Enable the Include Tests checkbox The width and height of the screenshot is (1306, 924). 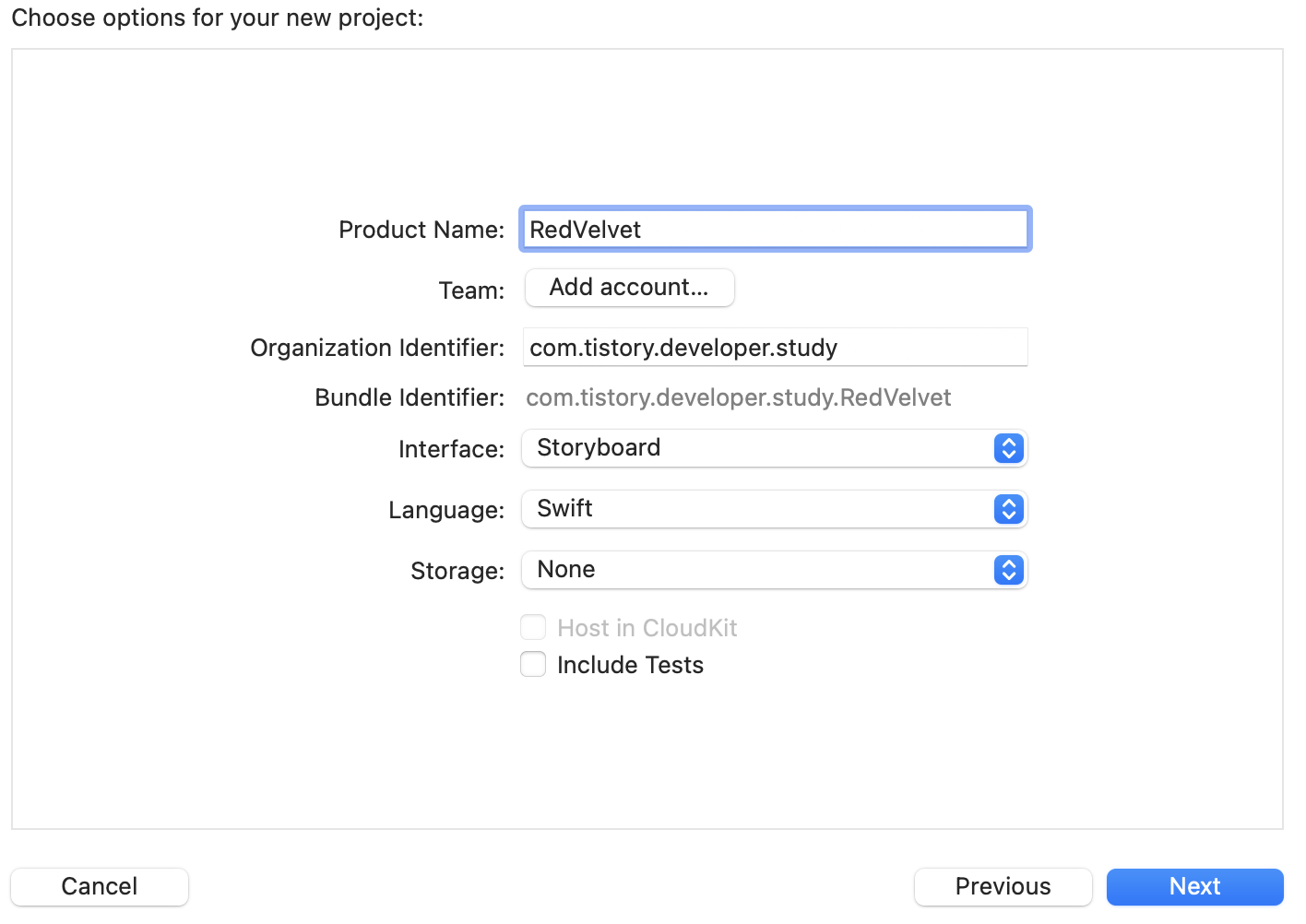(x=533, y=664)
